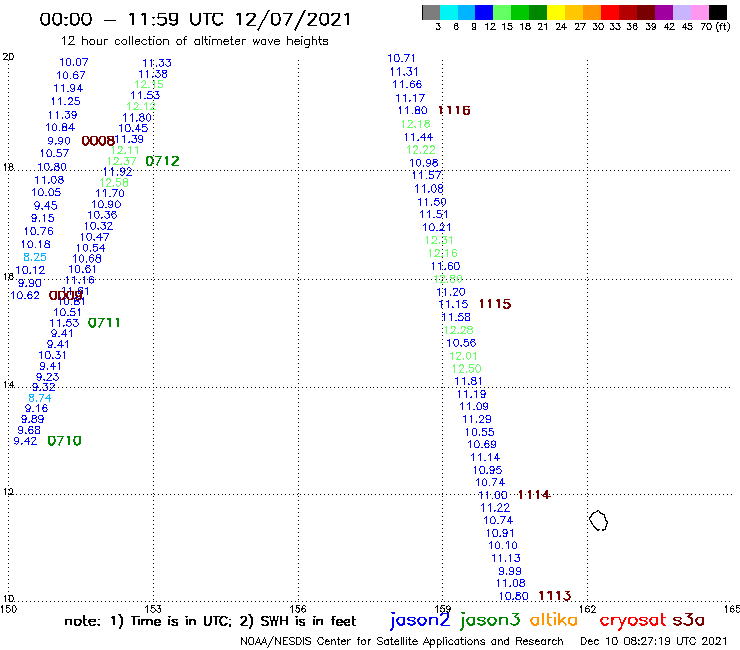Click the subtitle '12 hour collection of altimeter wave heights'
The height and width of the screenshot is (650, 740).
pos(194,41)
